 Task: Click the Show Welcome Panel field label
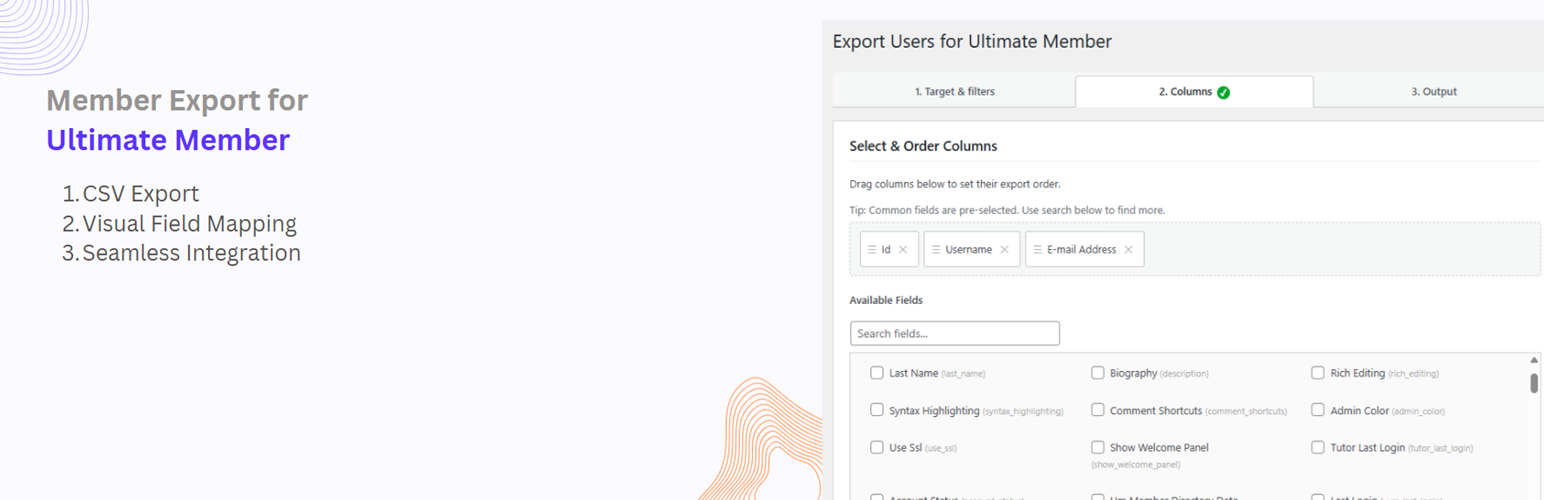click(x=1160, y=447)
